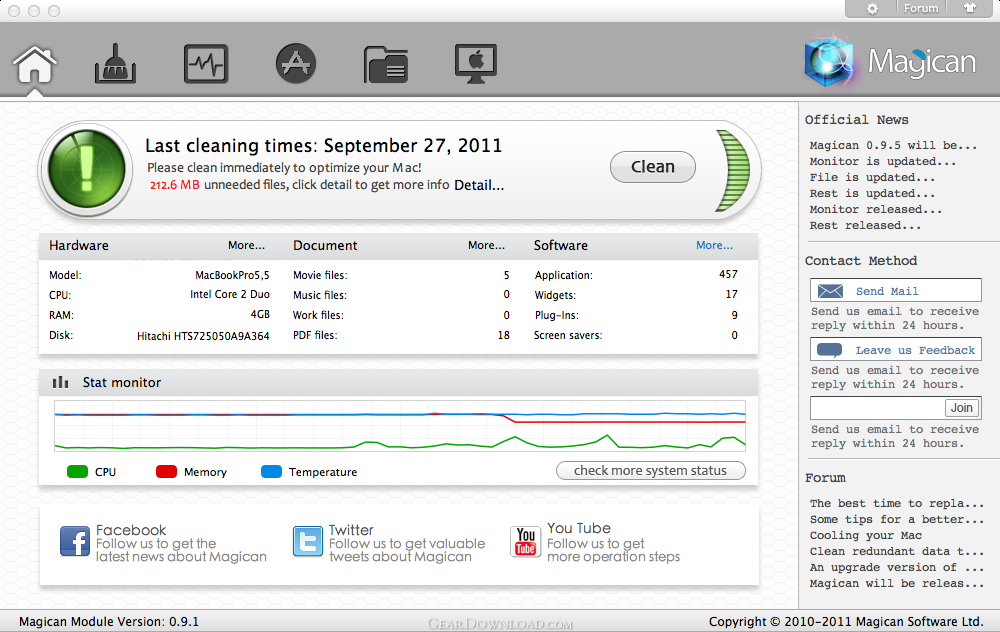Open the Facebook icon
The image size is (1000, 632).
[75, 541]
